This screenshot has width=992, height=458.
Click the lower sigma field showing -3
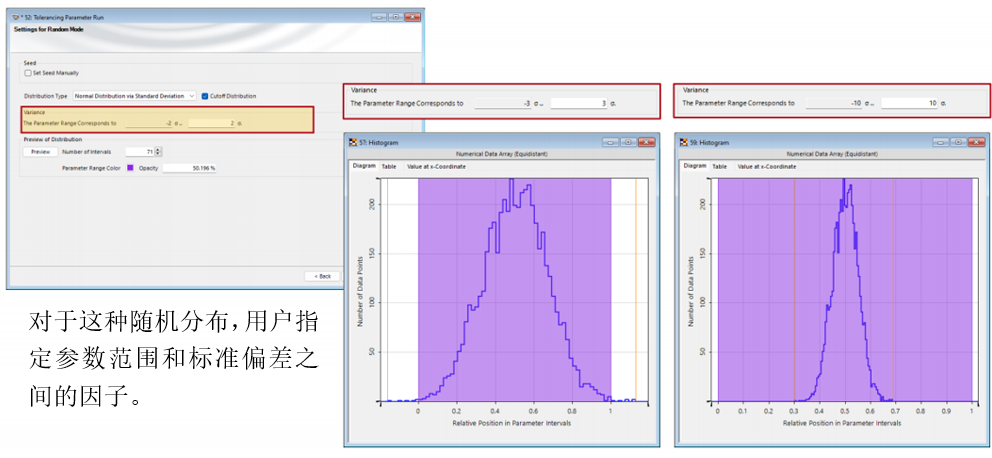504,102
